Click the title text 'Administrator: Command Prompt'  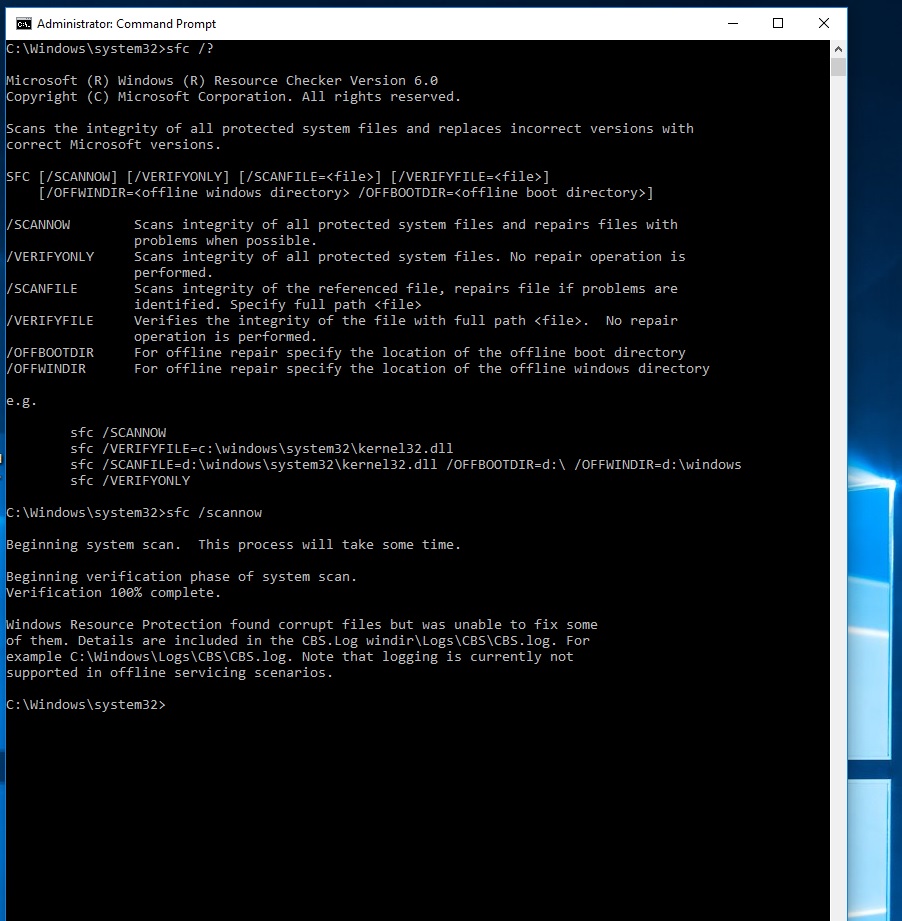(x=126, y=24)
